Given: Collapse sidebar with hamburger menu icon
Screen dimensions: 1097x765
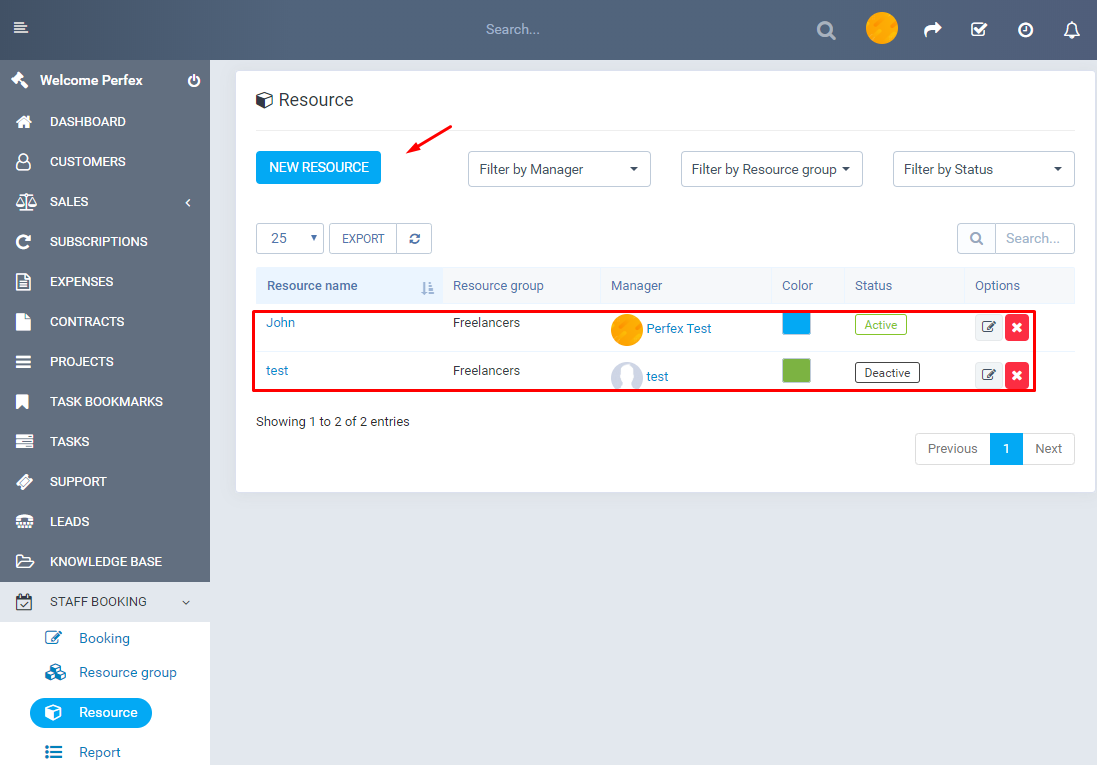Looking at the screenshot, I should click(x=21, y=27).
